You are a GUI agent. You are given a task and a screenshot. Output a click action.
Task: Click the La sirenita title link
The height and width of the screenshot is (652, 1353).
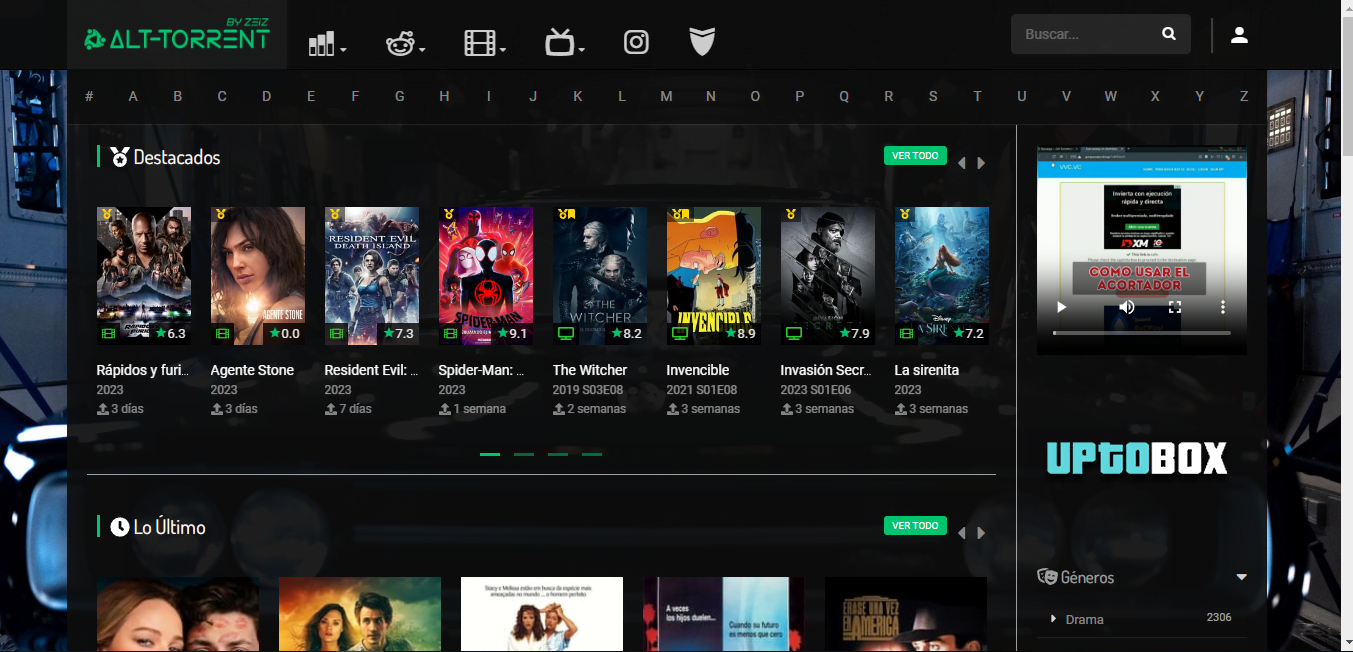click(x=927, y=370)
